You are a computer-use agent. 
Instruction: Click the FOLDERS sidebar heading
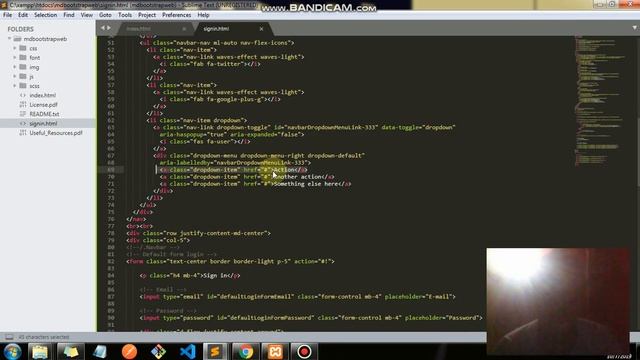click(x=20, y=29)
